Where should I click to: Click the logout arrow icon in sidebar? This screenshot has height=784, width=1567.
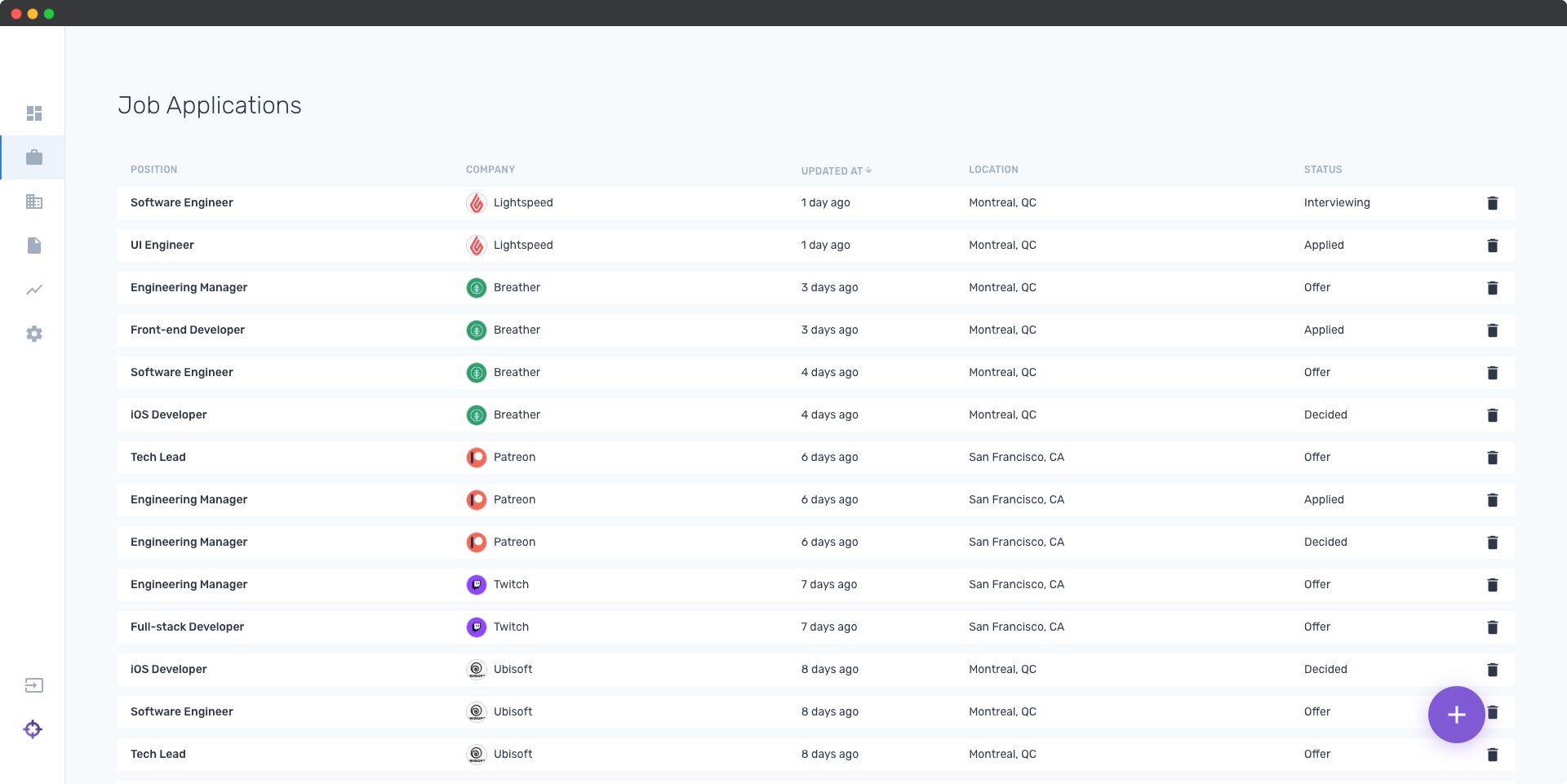pos(33,685)
